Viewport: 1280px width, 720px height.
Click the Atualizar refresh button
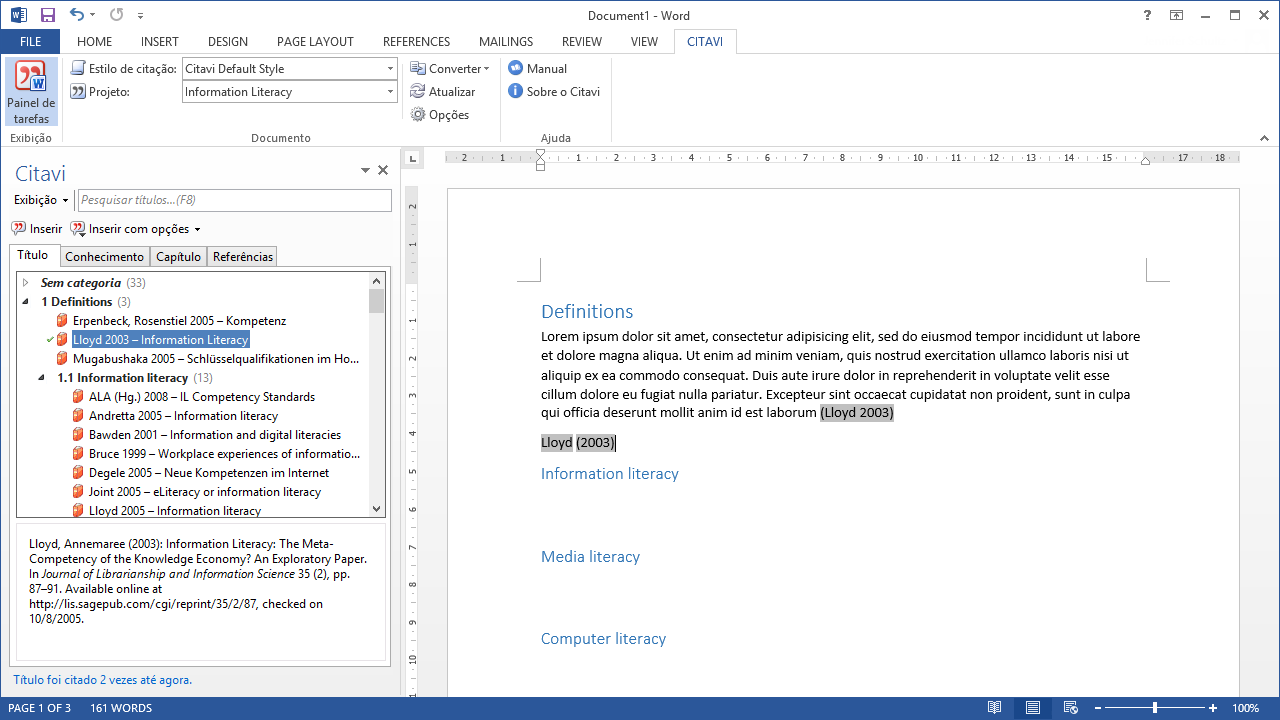pos(443,92)
